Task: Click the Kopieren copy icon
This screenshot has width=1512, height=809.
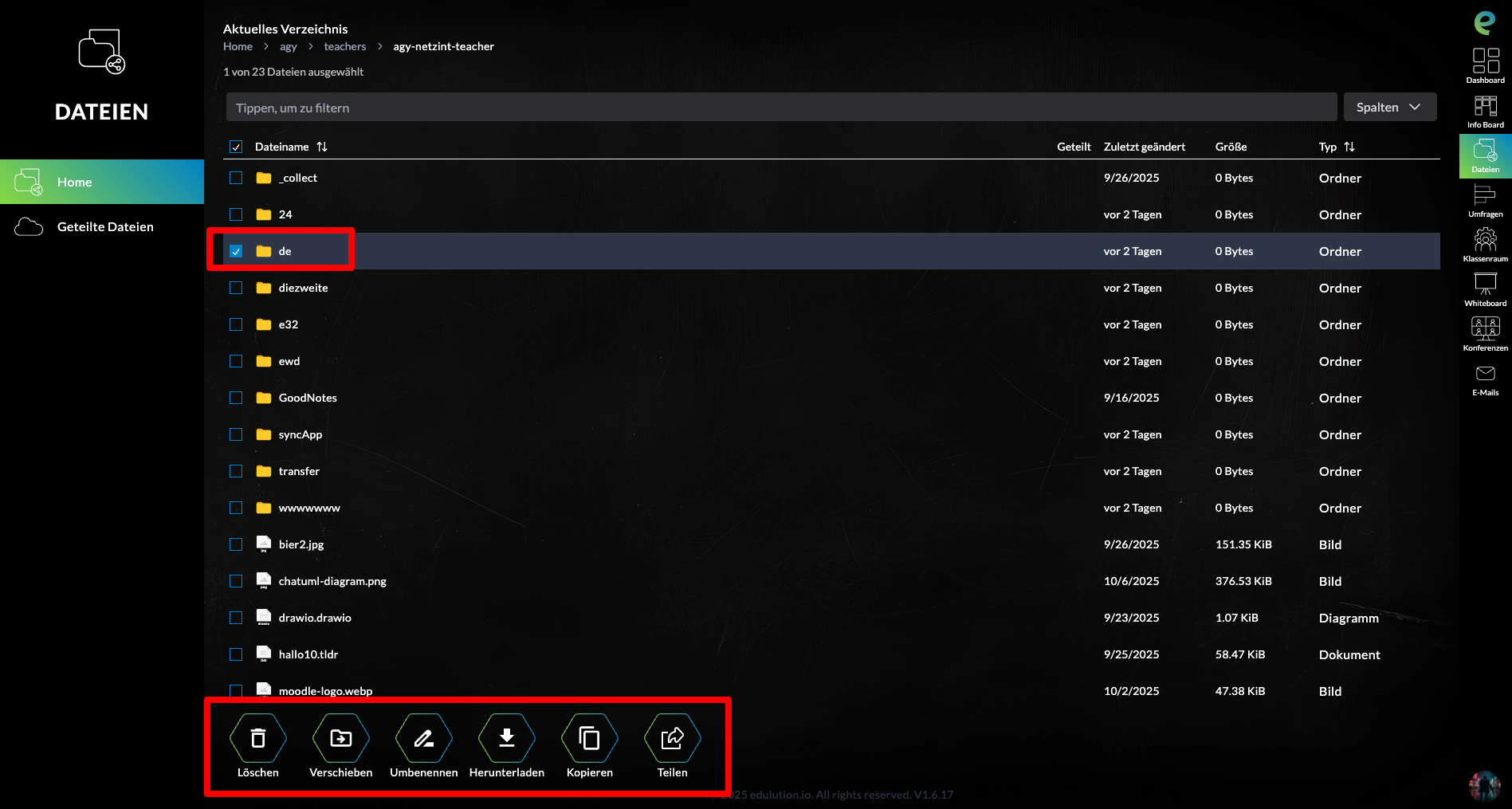Action: (589, 739)
